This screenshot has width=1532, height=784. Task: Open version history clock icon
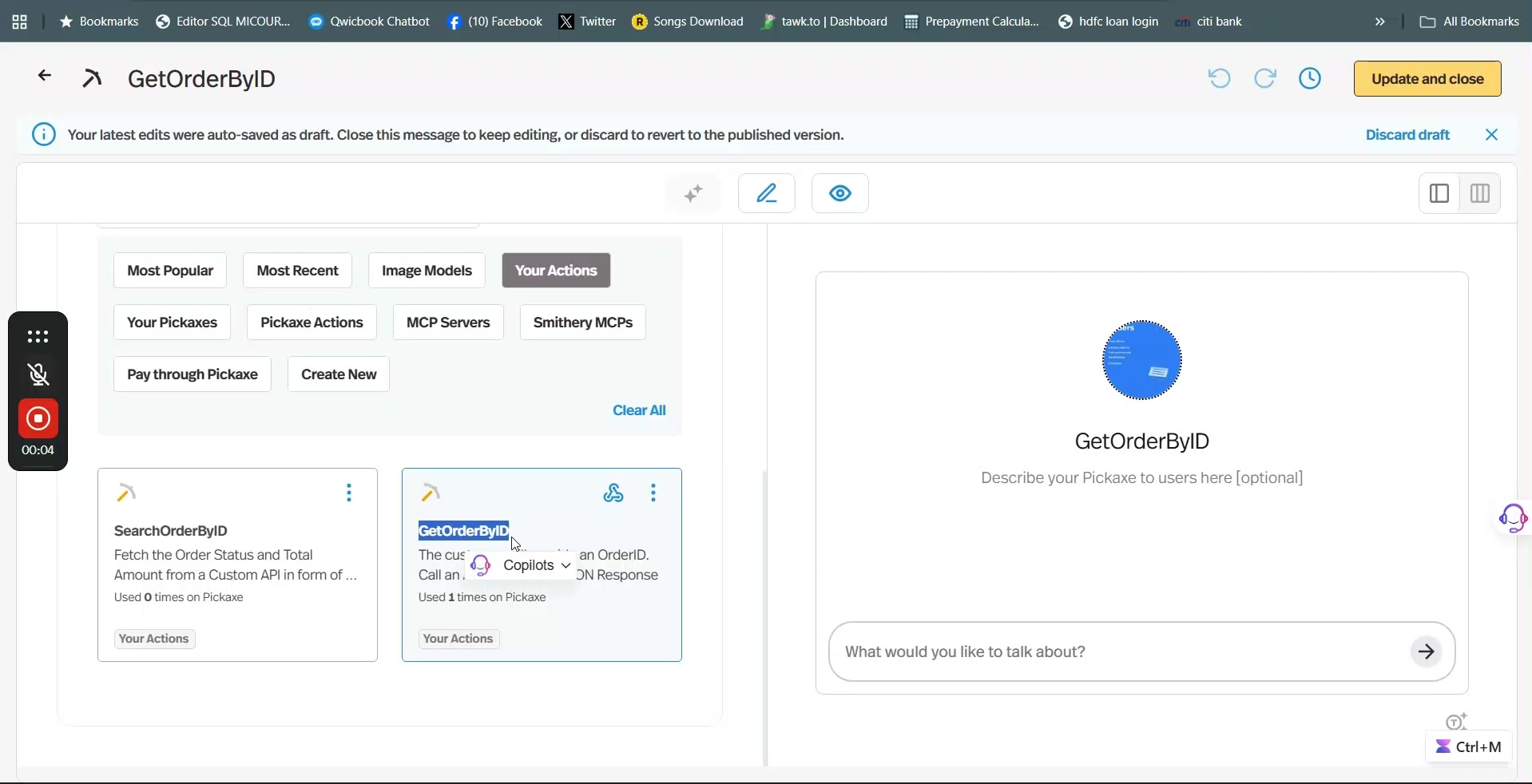[1310, 78]
